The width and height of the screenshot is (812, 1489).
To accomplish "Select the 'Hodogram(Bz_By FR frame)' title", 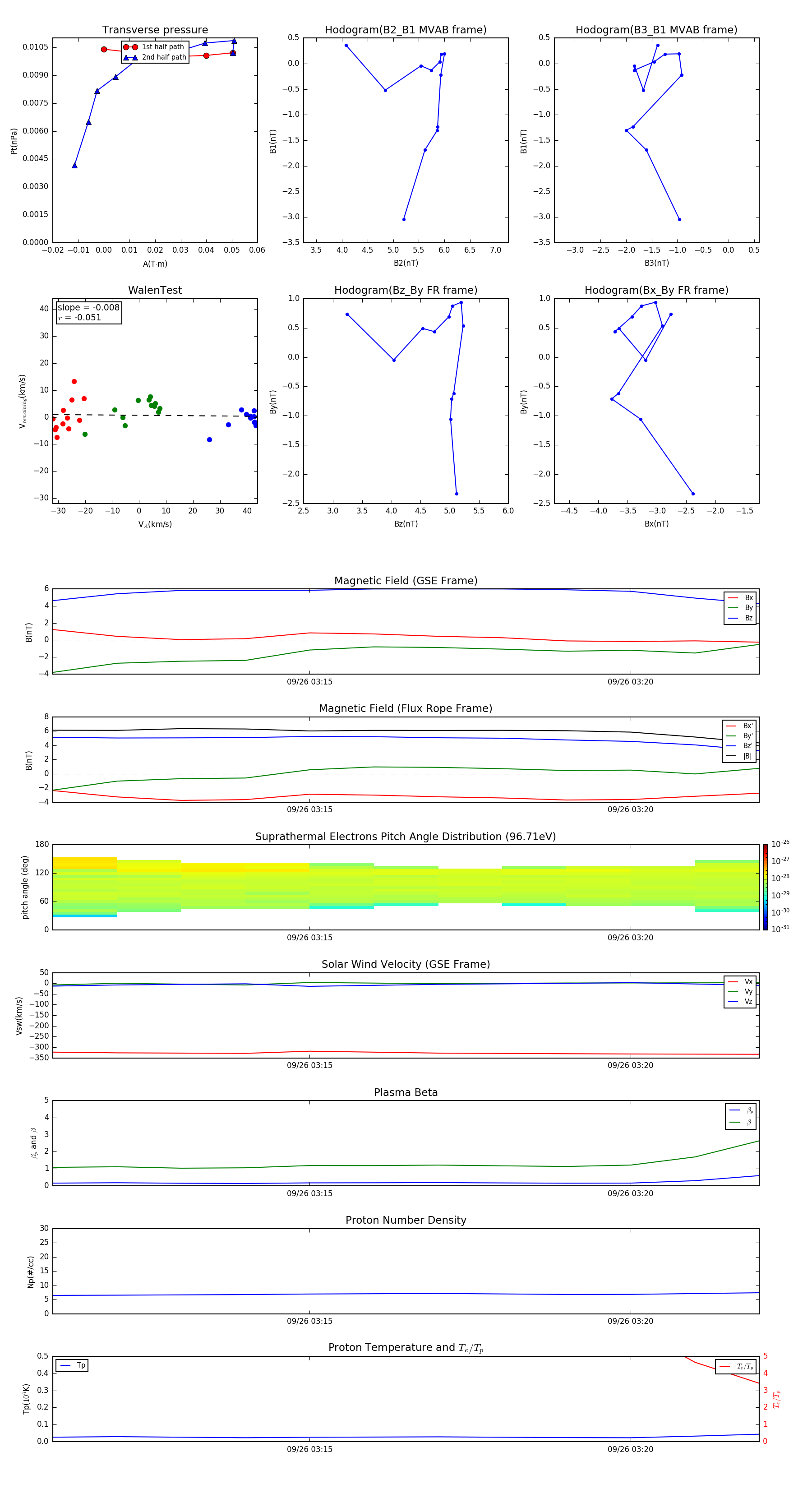I will tap(406, 290).
